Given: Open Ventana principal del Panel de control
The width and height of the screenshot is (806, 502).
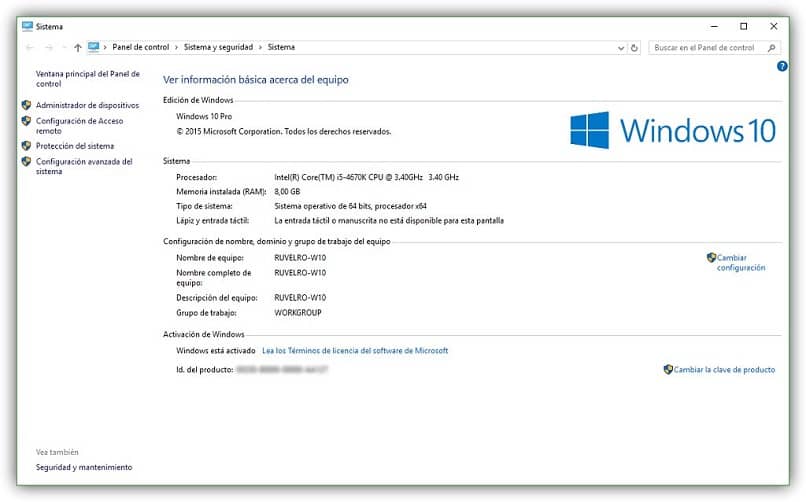Looking at the screenshot, I should pos(87,79).
